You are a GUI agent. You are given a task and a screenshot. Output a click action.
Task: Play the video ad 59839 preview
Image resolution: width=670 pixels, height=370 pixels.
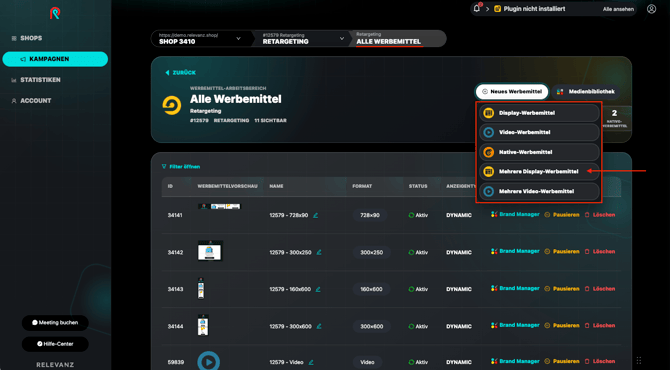[209, 361]
